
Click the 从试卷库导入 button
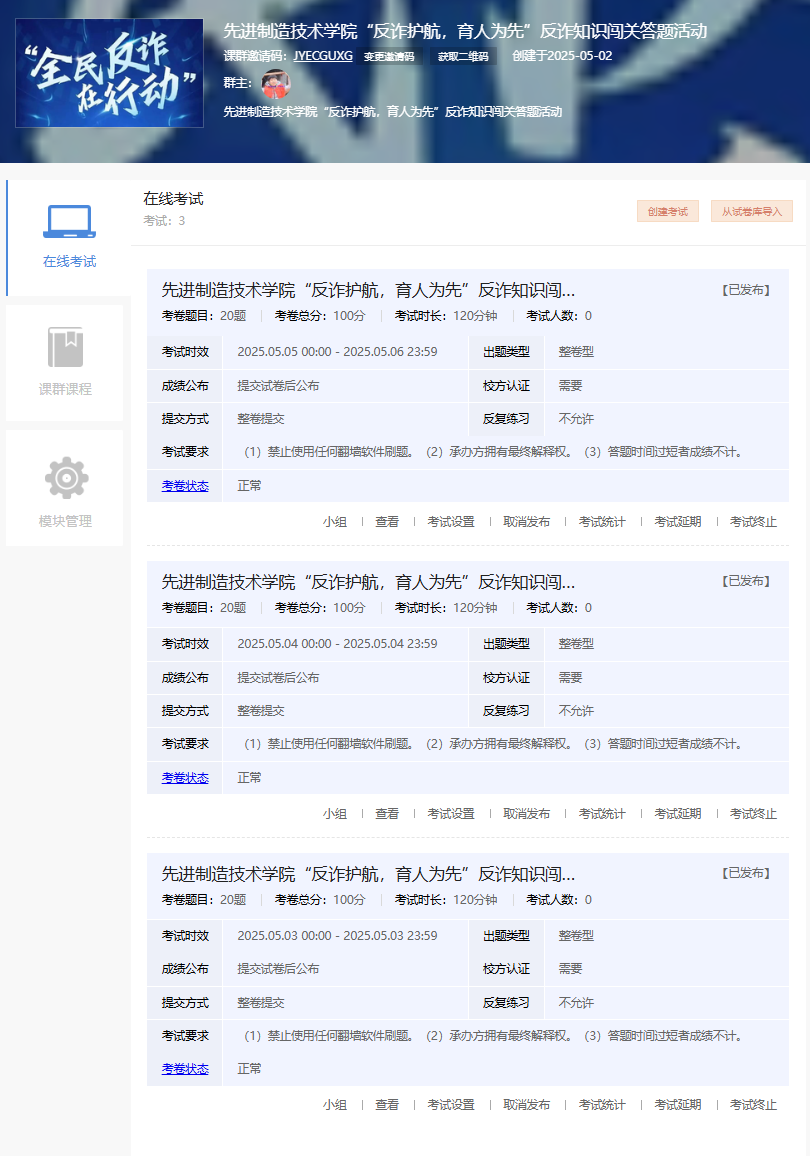click(x=751, y=211)
